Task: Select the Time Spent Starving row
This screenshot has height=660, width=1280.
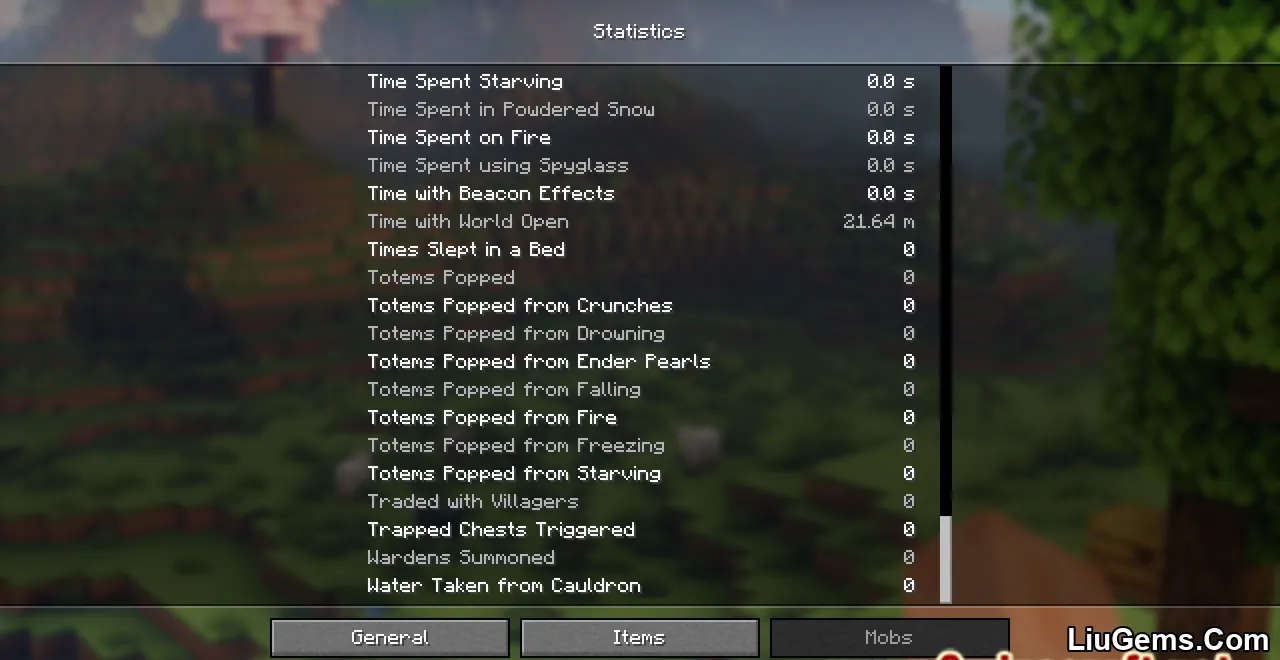Action: click(640, 81)
